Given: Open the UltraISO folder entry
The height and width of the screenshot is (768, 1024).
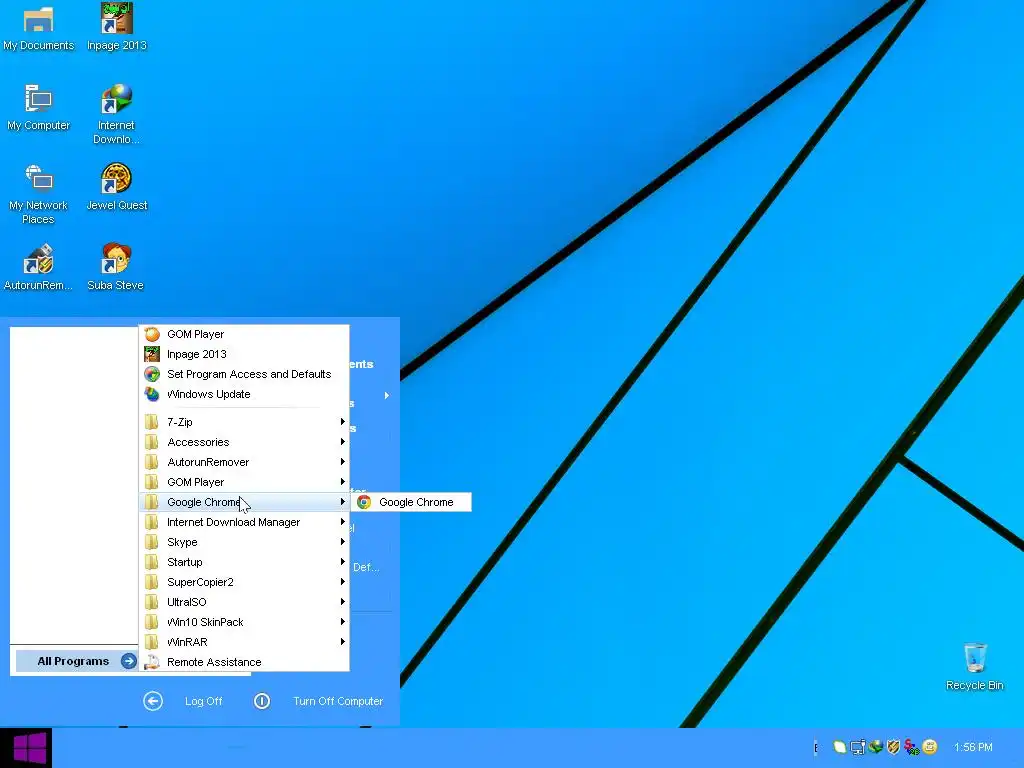Looking at the screenshot, I should [x=244, y=602].
